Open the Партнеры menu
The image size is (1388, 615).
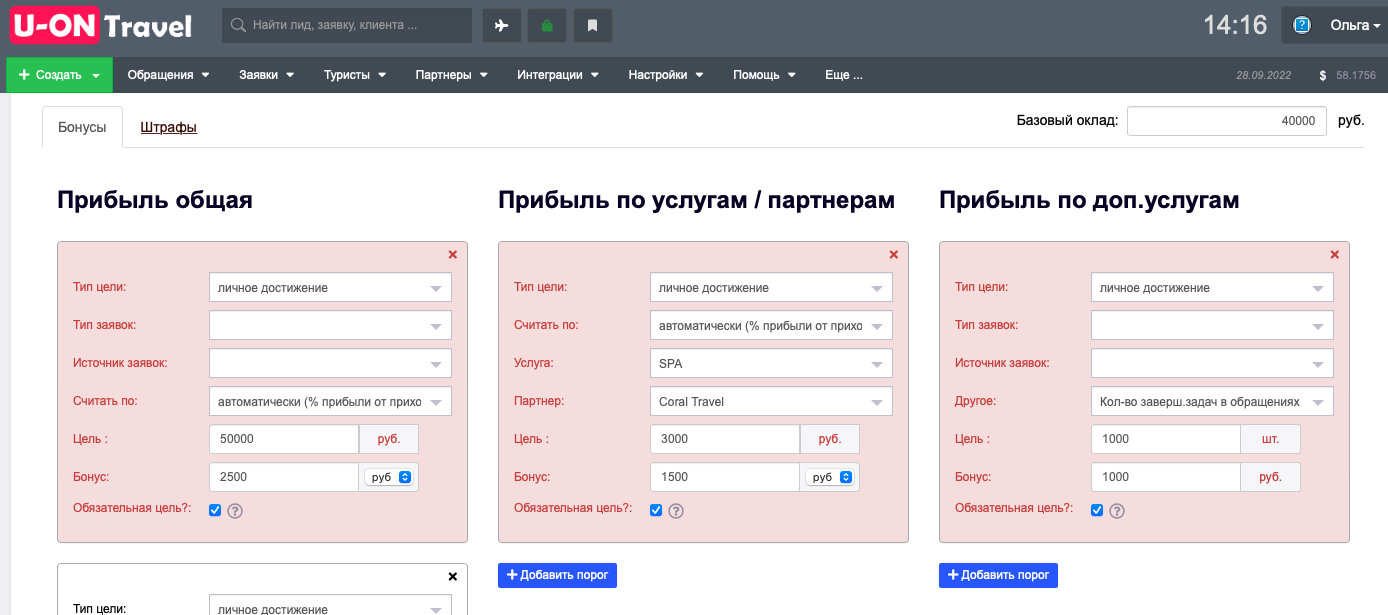point(451,75)
